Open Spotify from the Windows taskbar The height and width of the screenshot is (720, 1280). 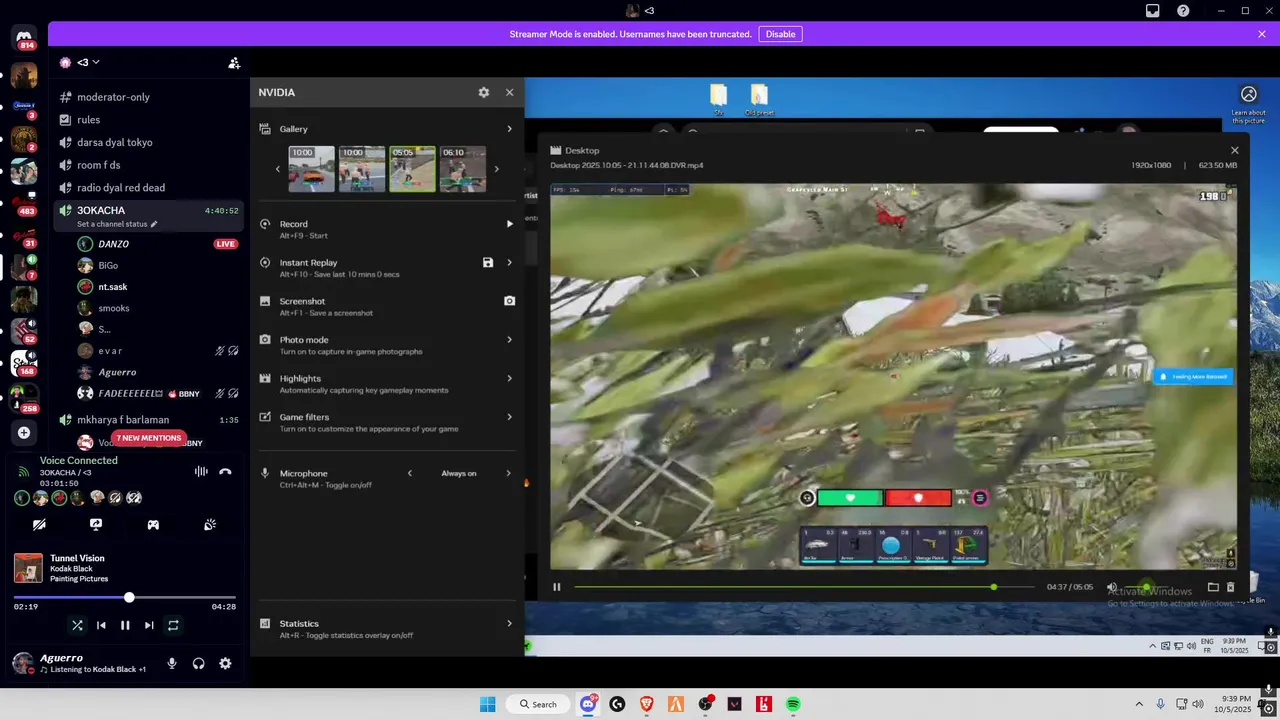(793, 704)
